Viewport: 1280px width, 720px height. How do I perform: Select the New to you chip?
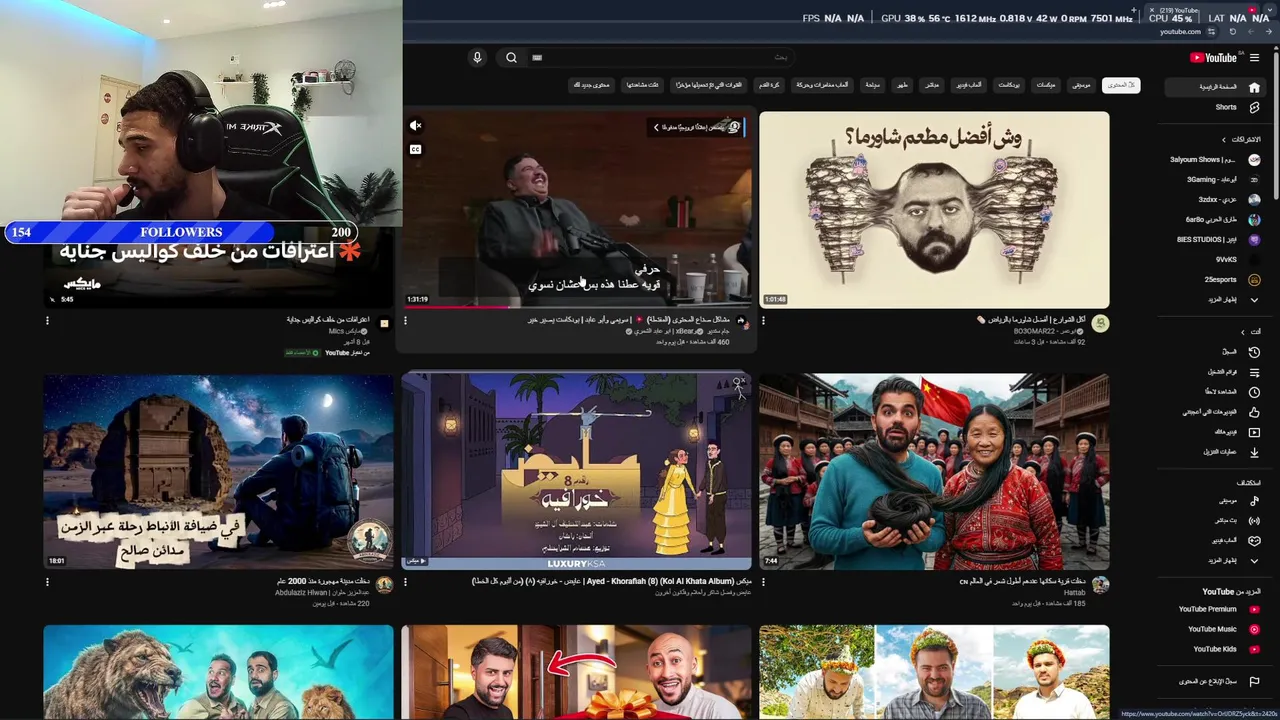pos(591,85)
